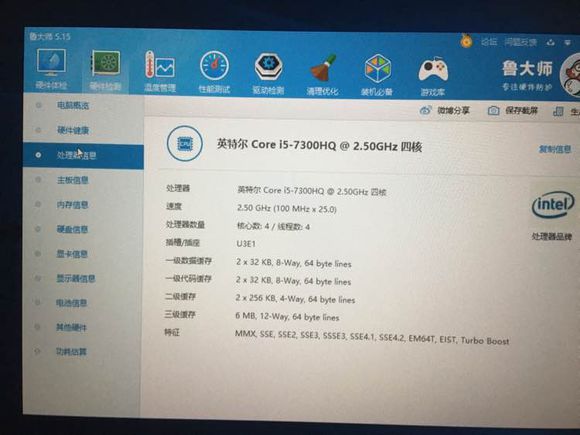This screenshot has height=435, width=580.
Task: Click the 核心数: 4 / 线程数: 4 value
Action: (273, 226)
